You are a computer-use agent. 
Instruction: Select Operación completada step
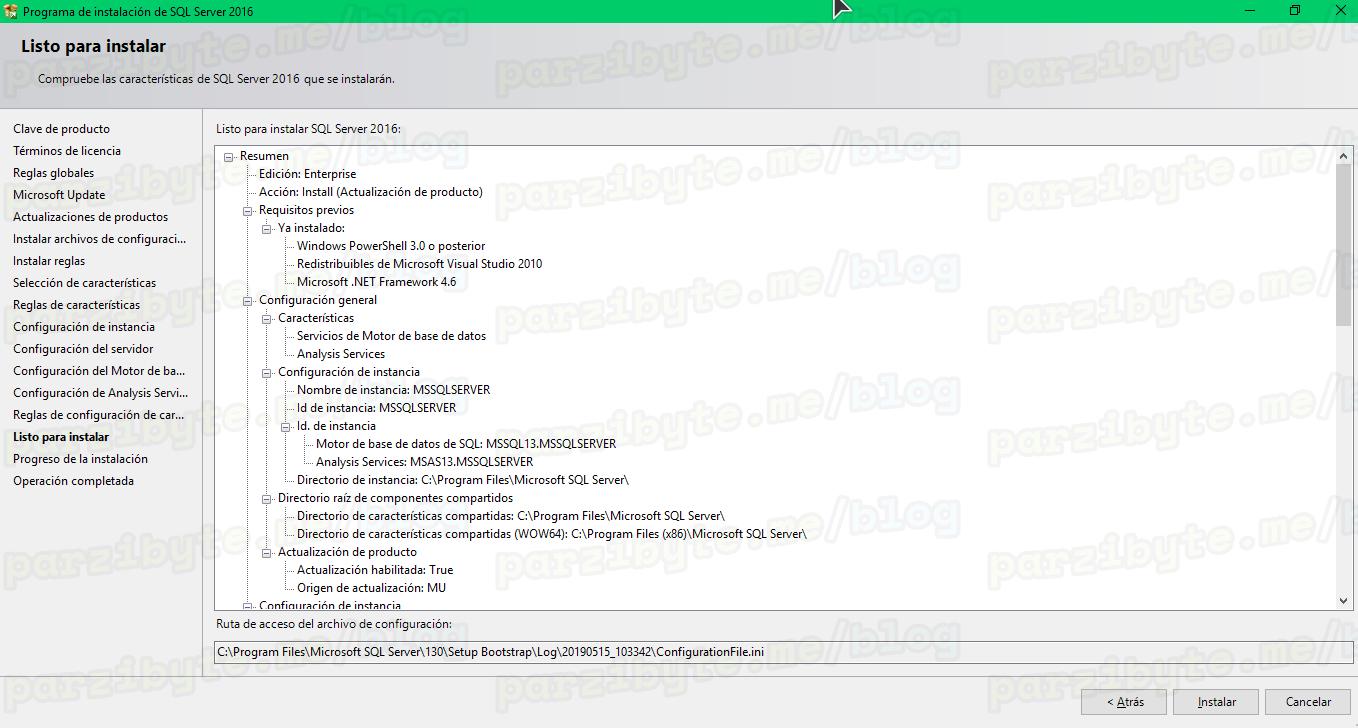(73, 481)
